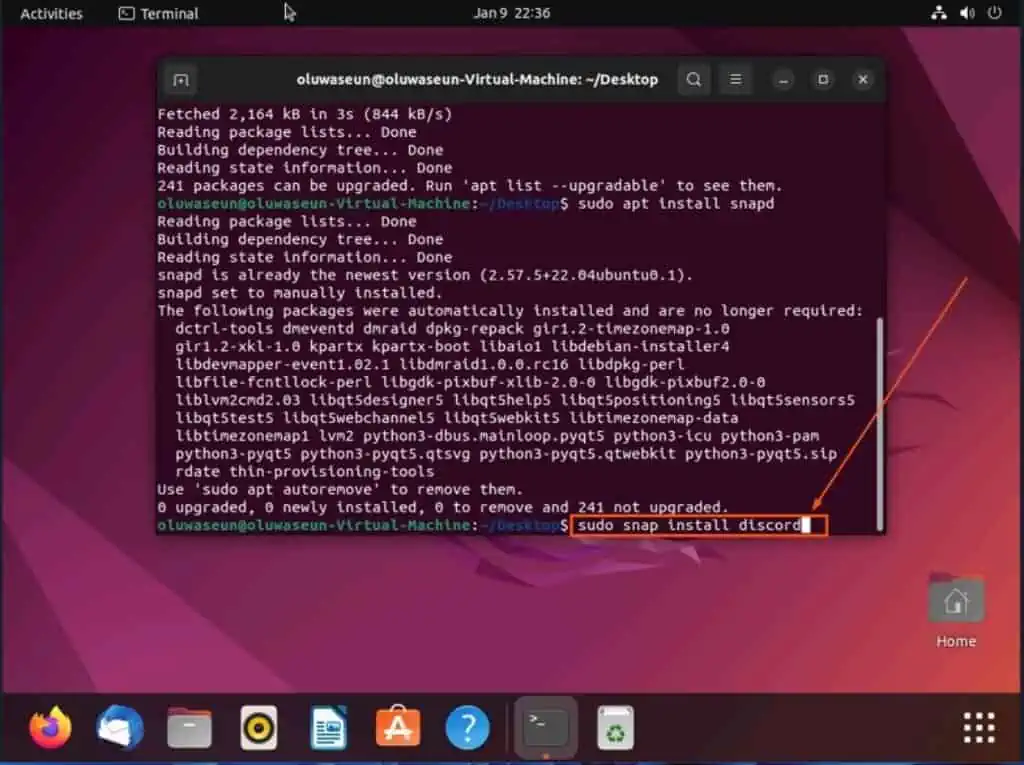Click the 'sudo apt install snapd' command text
The image size is (1024, 765).
point(676,204)
